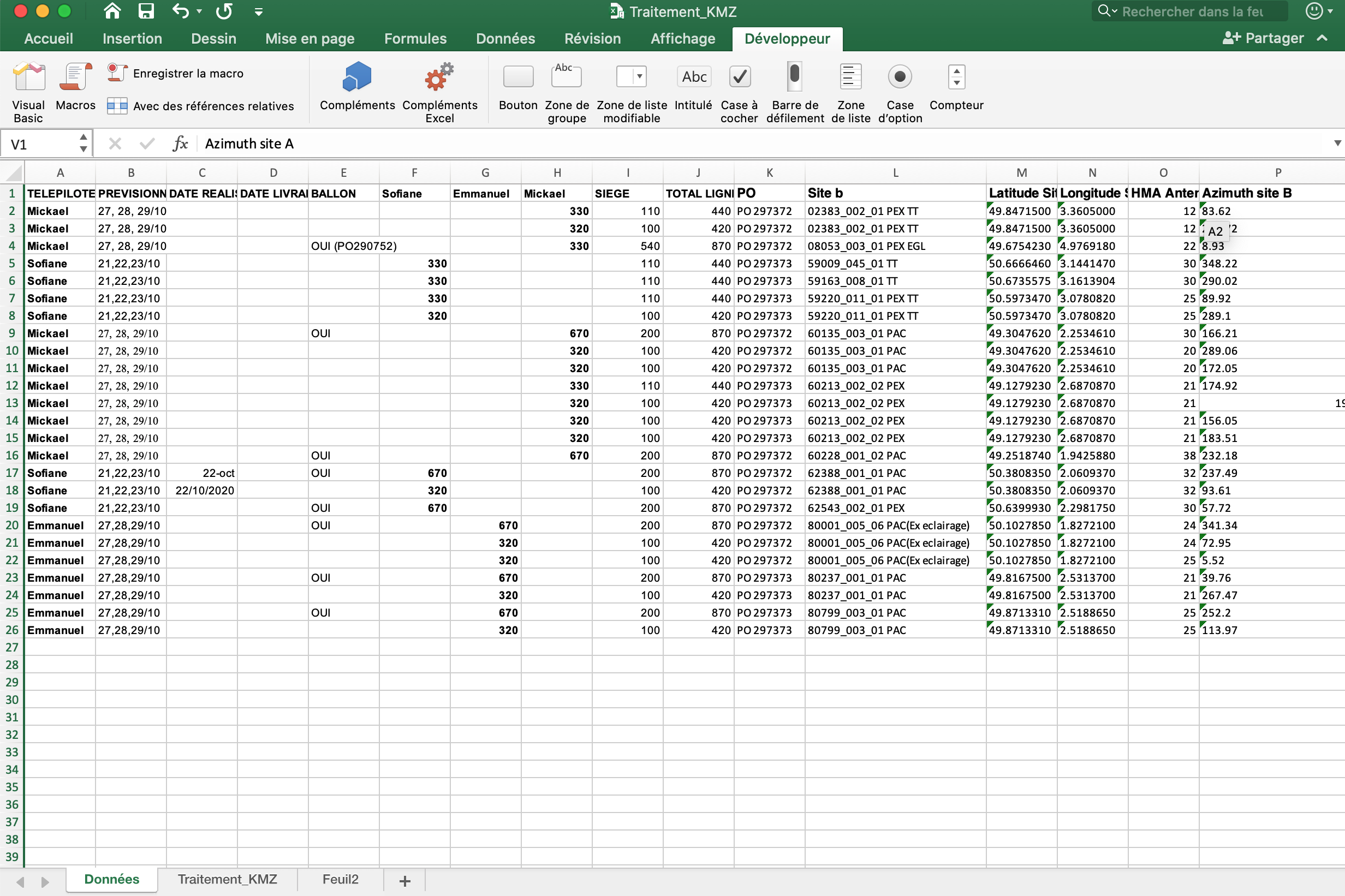1345x896 pixels.
Task: Insert a Zone de liste control
Action: coord(850,92)
